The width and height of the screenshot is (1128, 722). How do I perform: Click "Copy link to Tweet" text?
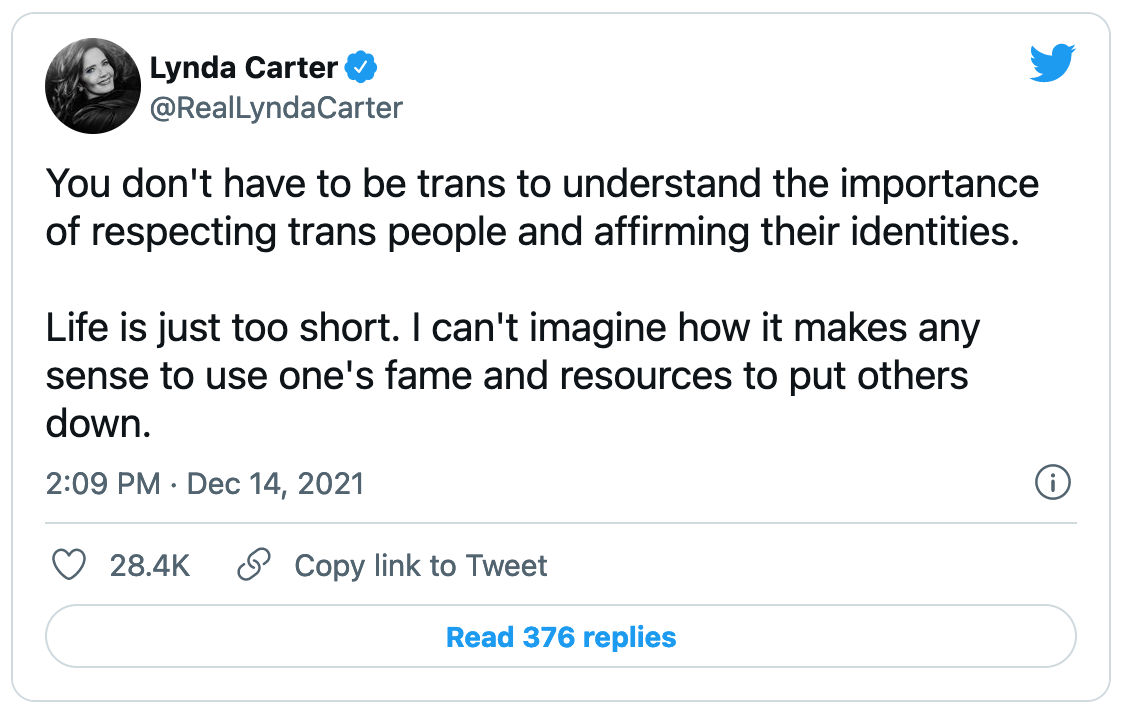tap(421, 566)
